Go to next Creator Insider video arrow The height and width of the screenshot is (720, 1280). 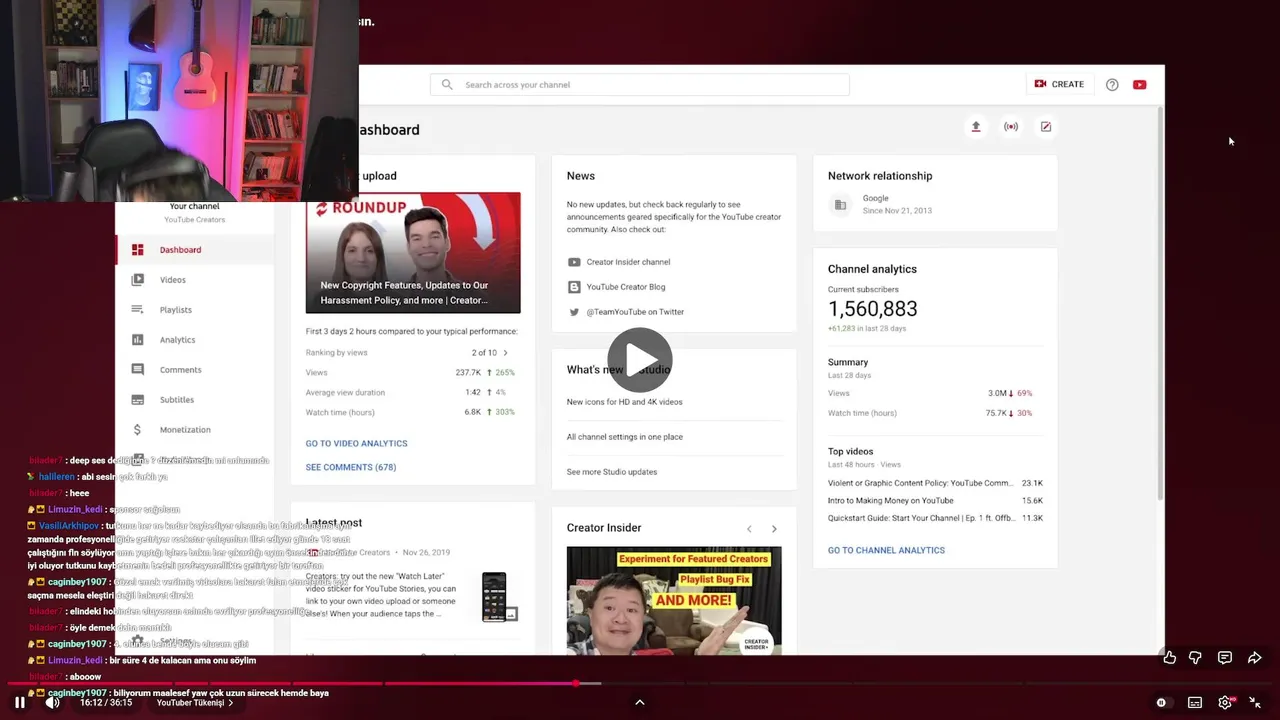tap(774, 529)
